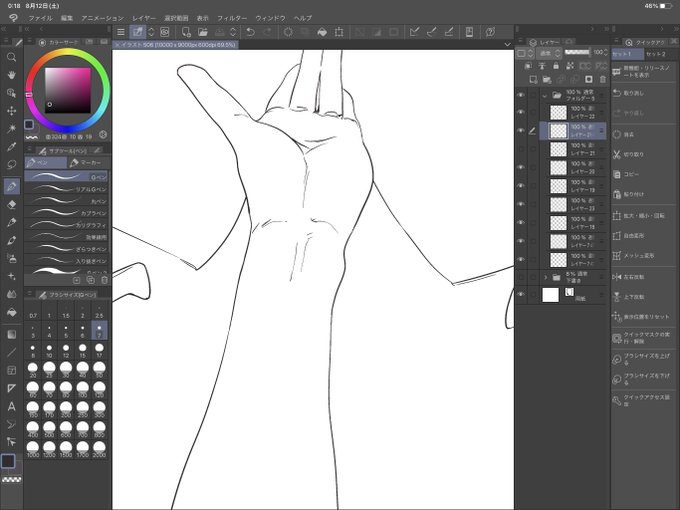Select the Auto Select magic wand tool

11,128
